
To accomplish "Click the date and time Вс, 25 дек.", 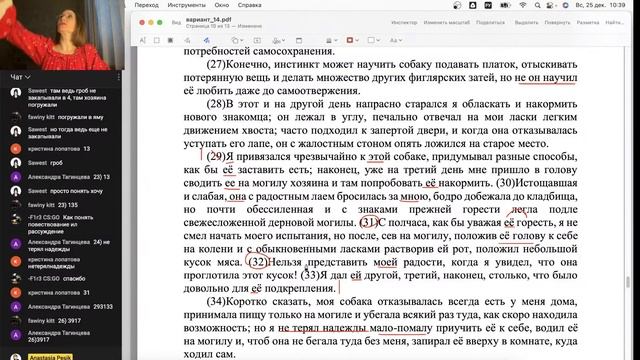I will tap(600, 5).
